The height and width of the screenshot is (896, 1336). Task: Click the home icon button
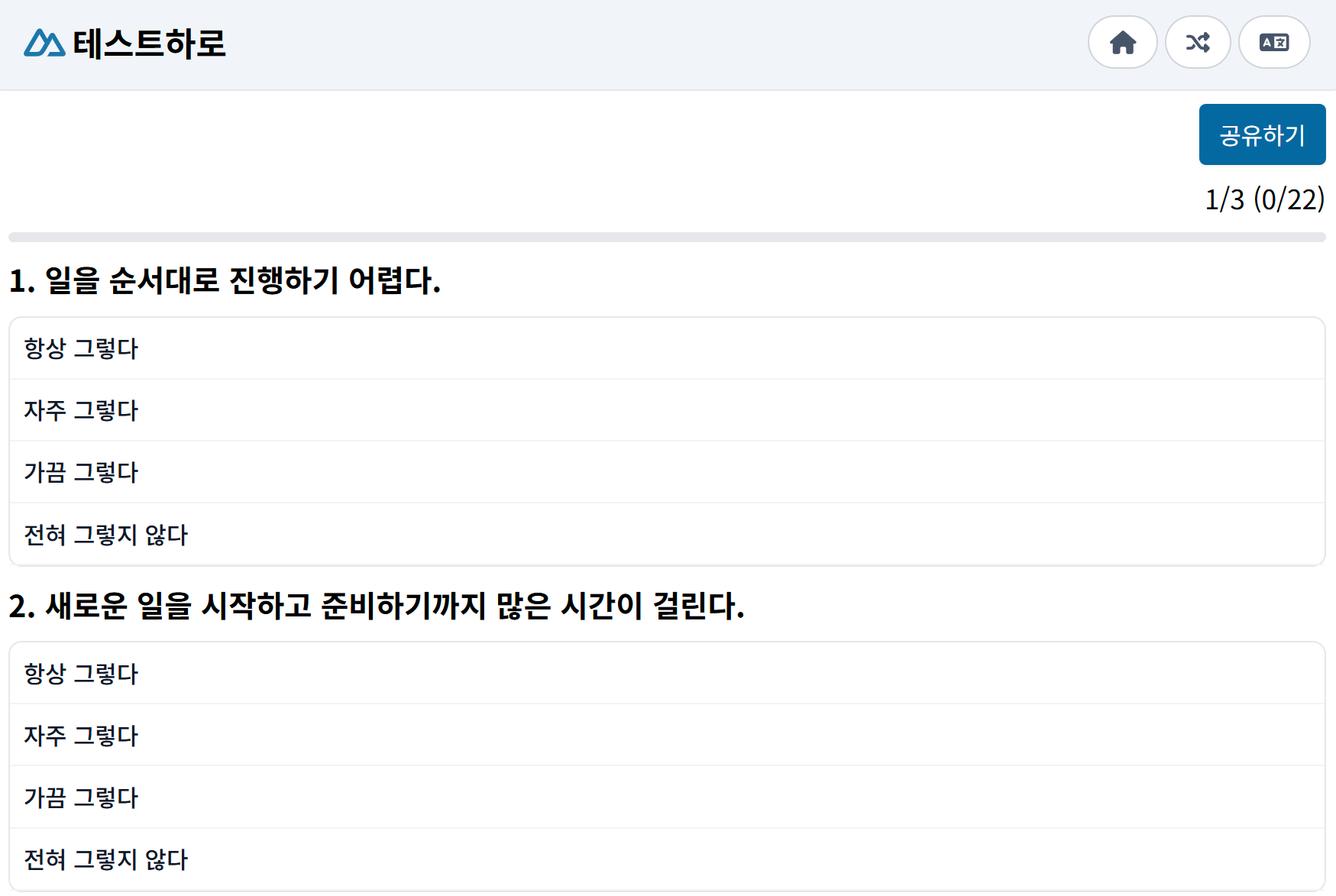(x=1122, y=43)
